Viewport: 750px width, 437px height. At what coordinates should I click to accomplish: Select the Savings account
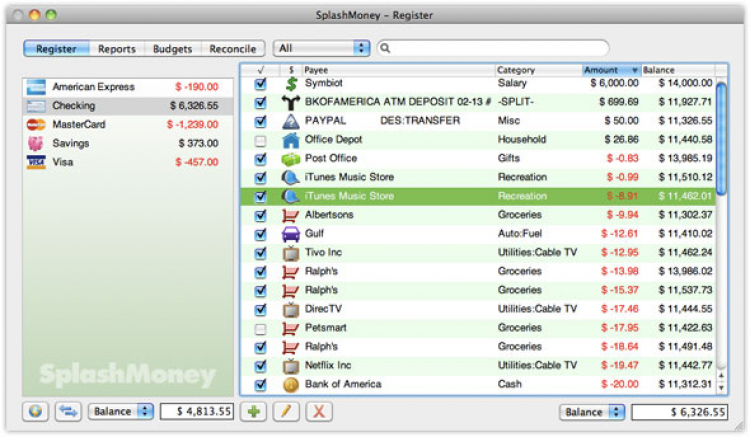[128, 143]
